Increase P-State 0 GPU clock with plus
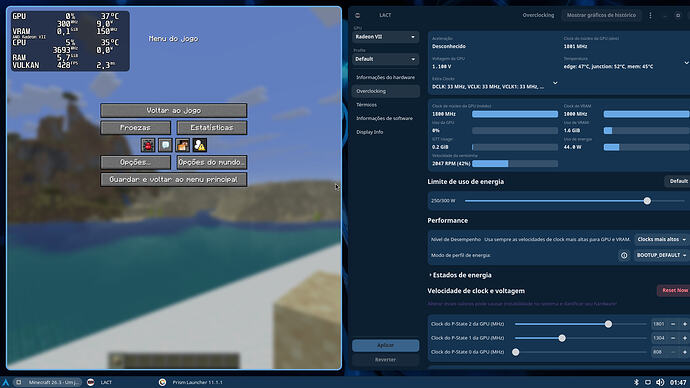The image size is (690, 388). point(685,352)
